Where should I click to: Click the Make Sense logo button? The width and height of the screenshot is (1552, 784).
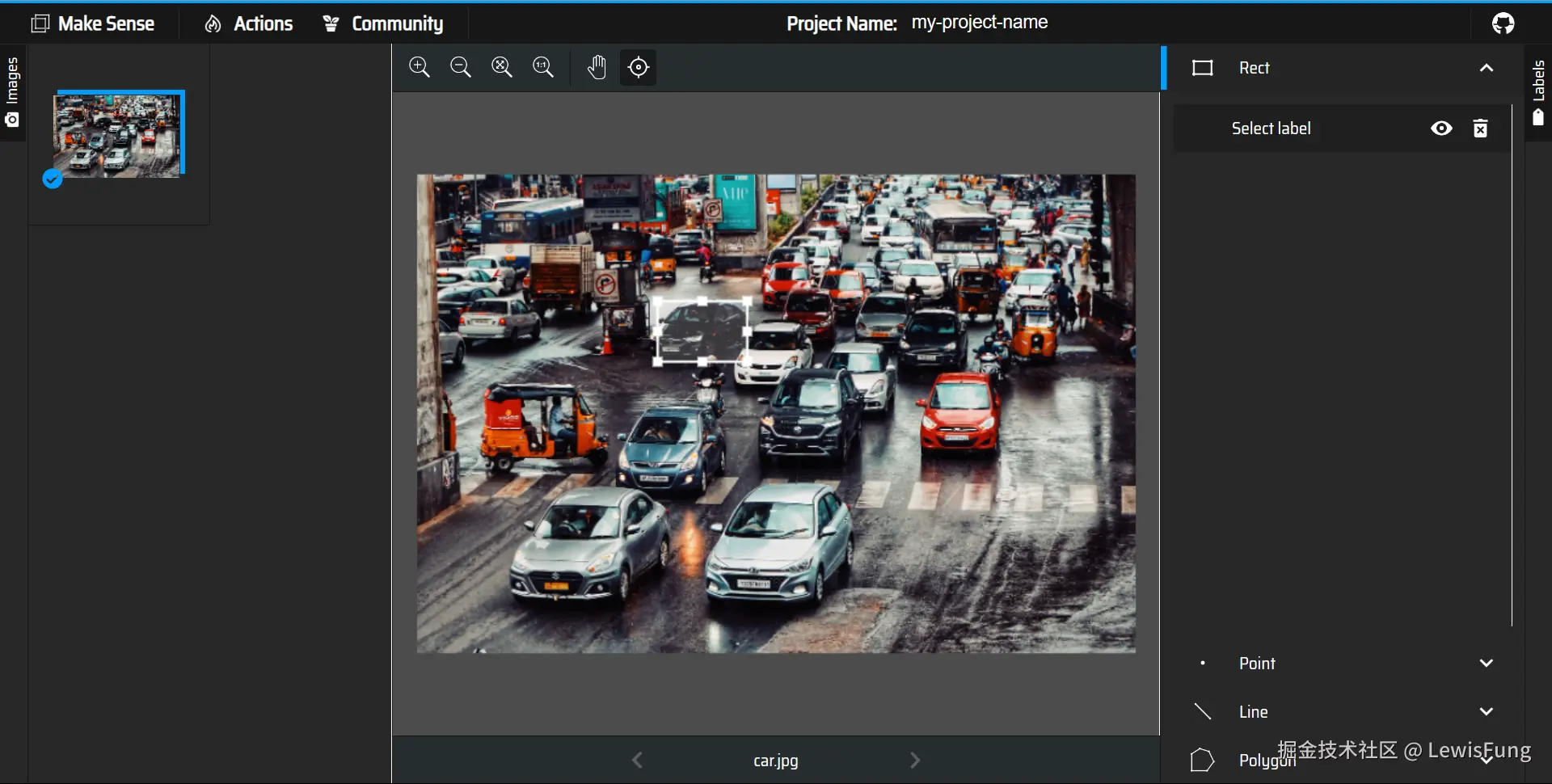pyautogui.click(x=93, y=23)
